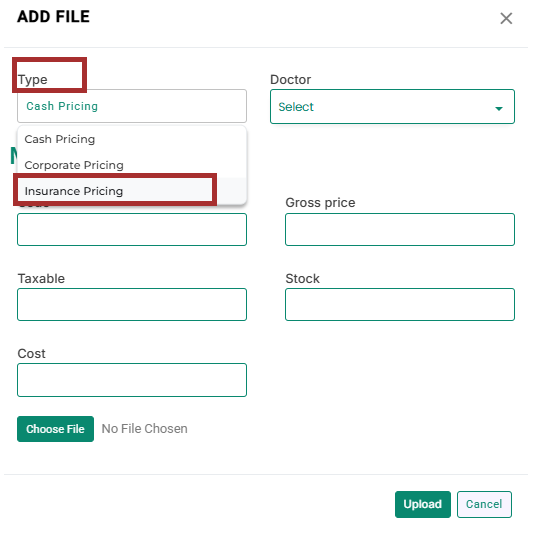Open the Doctor Select dropdown field

392,107
